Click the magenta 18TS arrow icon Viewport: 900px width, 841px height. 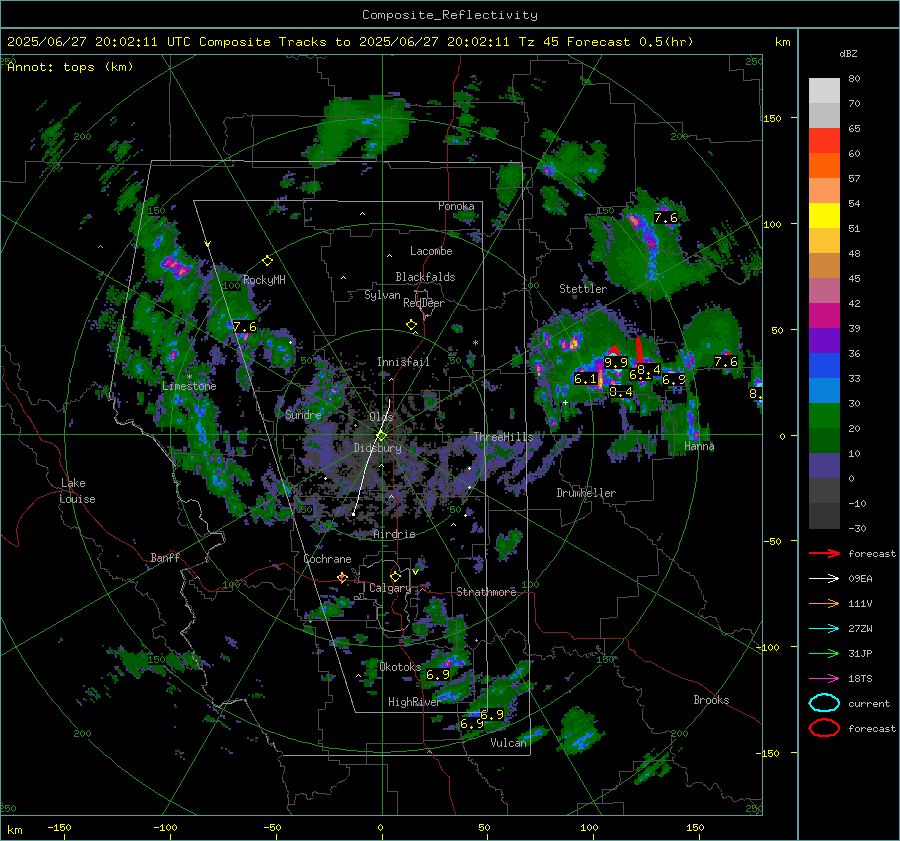click(x=824, y=679)
